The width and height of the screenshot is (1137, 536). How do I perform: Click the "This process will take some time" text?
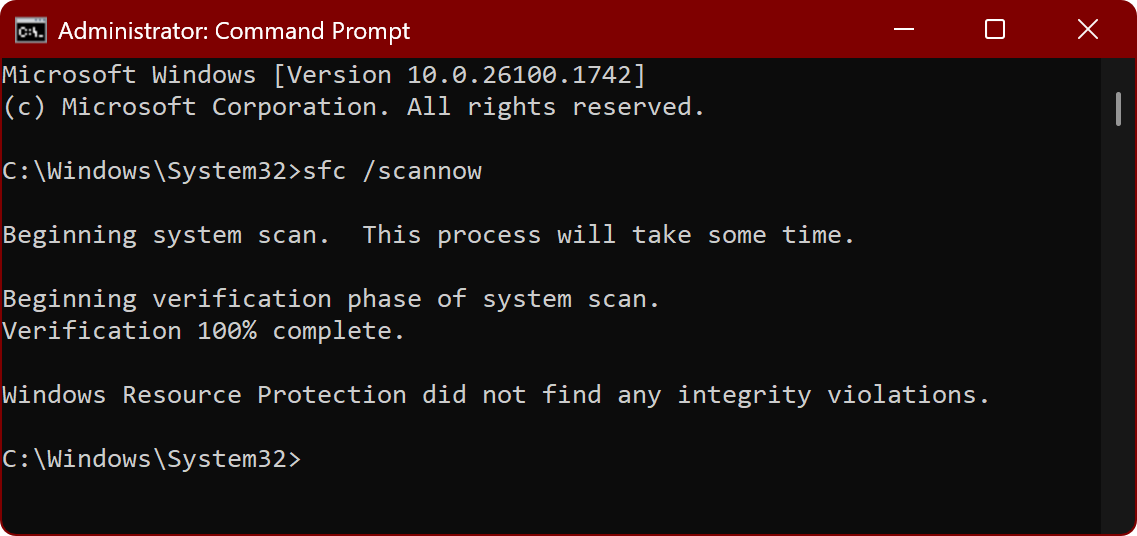coord(608,235)
